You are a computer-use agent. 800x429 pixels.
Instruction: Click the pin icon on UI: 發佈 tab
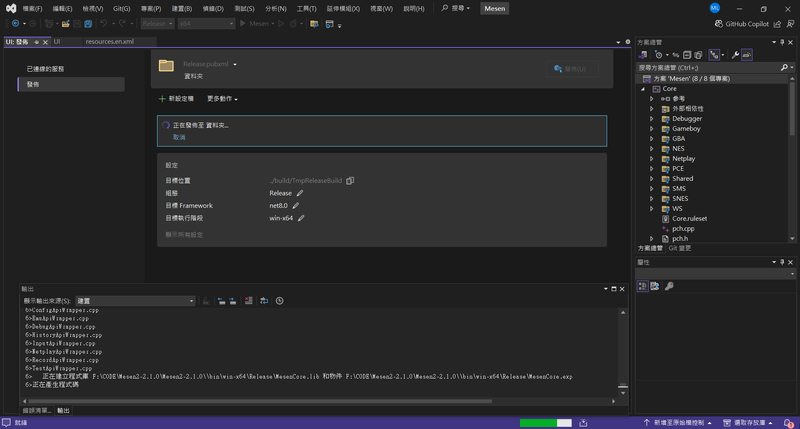click(x=36, y=42)
